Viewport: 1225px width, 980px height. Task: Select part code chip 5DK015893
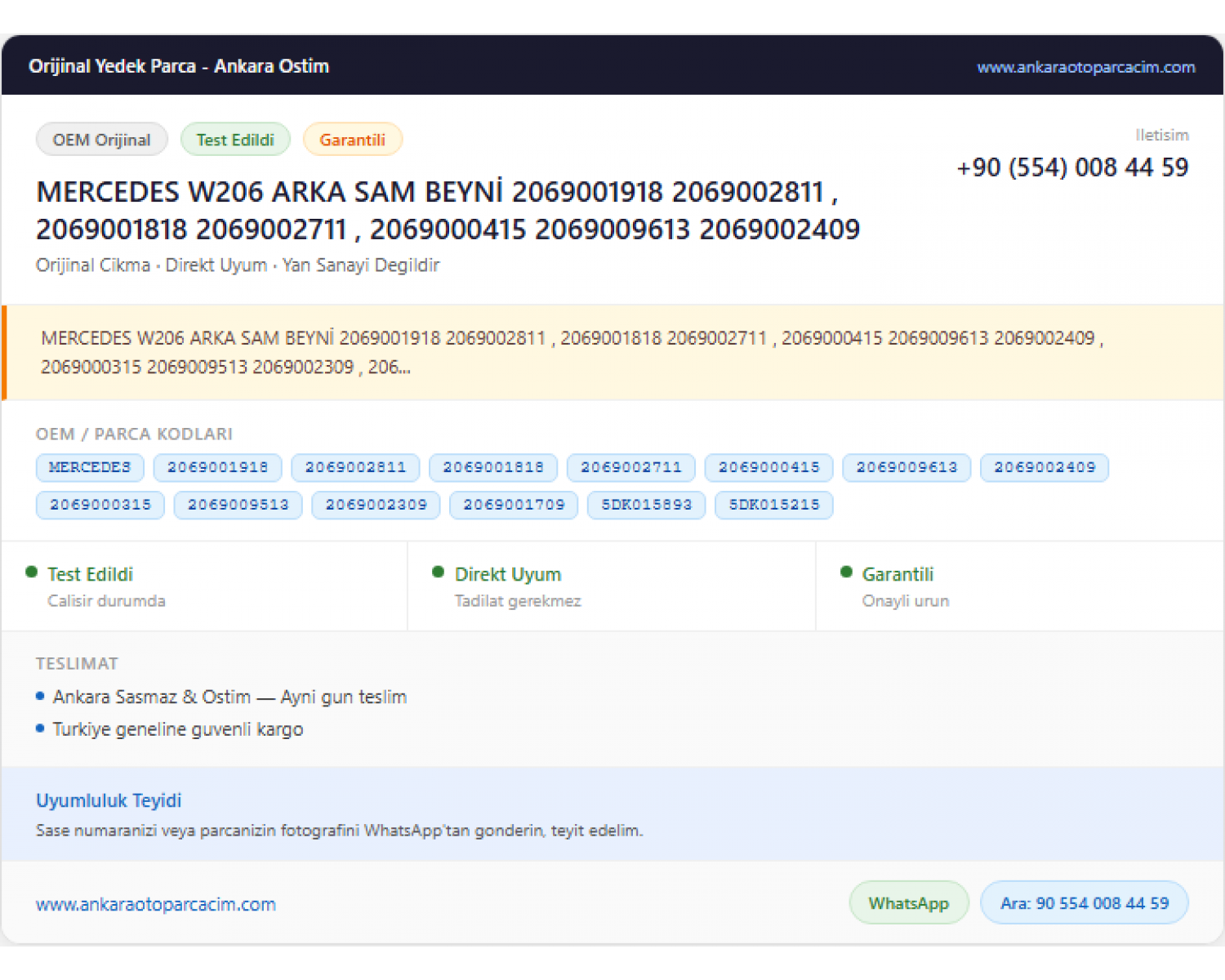click(x=646, y=505)
